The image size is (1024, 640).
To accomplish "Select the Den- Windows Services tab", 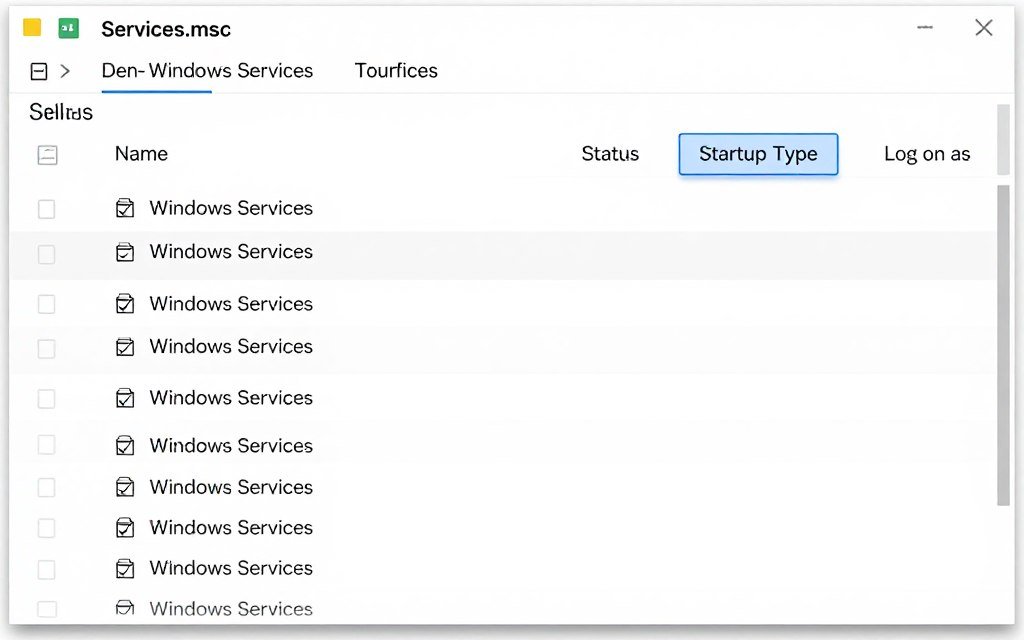I will pyautogui.click(x=207, y=70).
